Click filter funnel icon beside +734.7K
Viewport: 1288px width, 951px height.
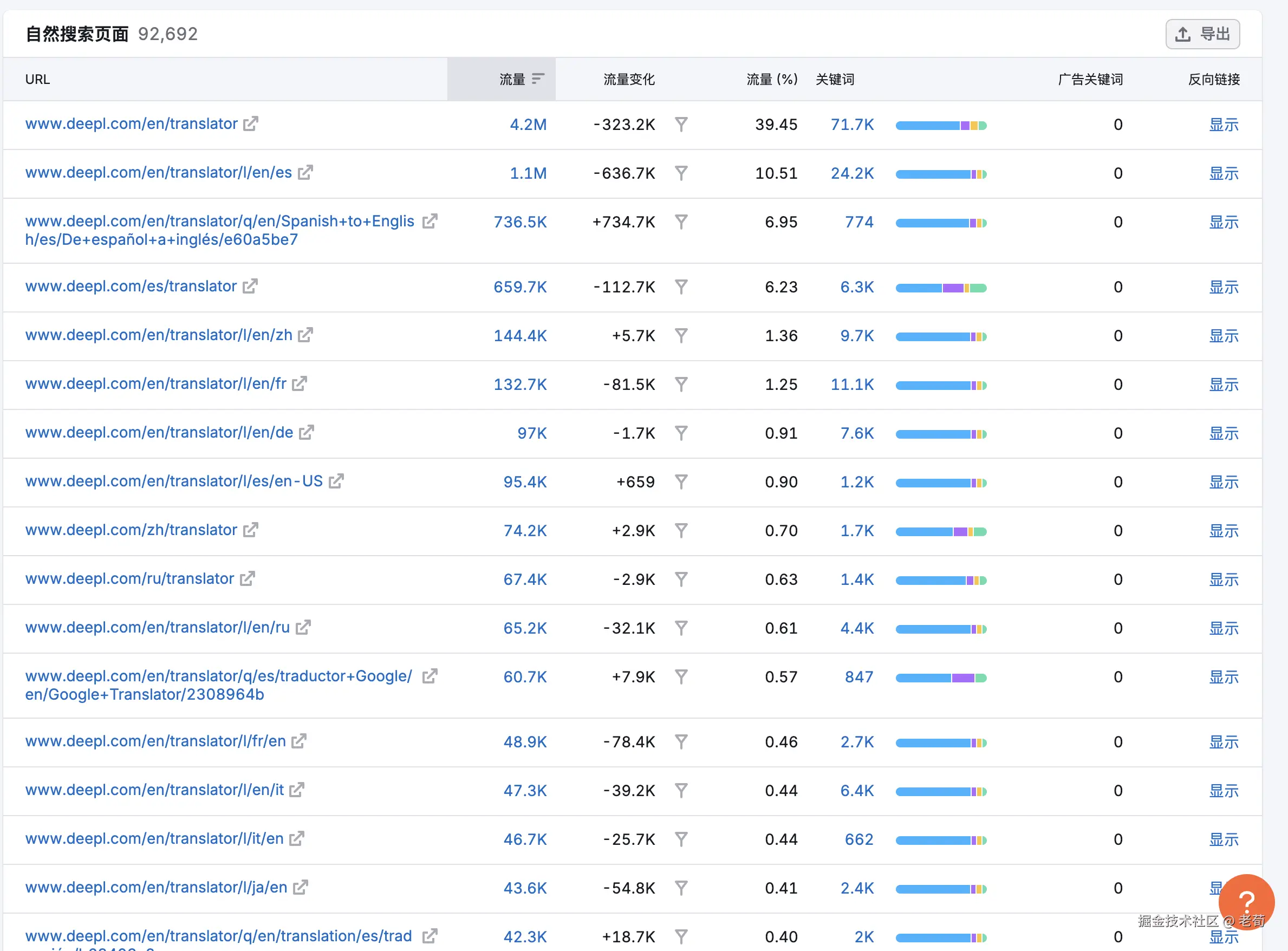(681, 222)
